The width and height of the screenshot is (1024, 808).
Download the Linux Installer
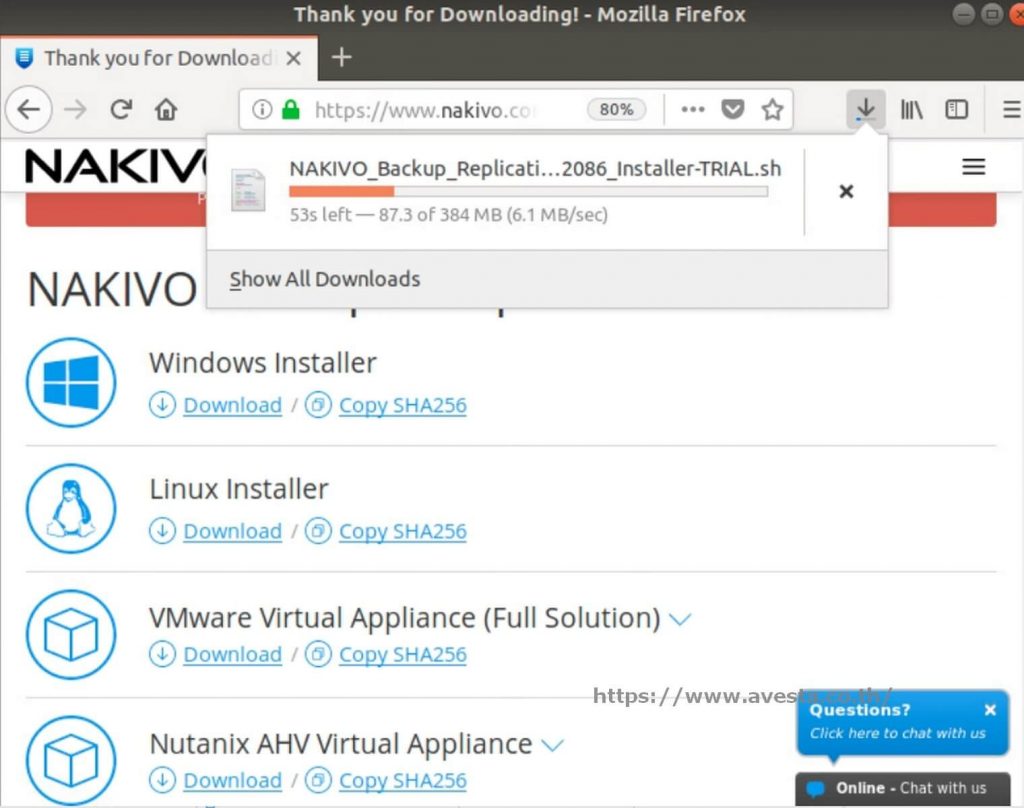[x=232, y=531]
